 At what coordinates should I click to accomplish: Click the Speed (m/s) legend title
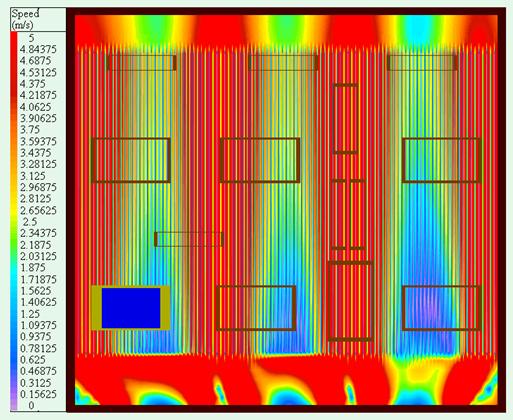coord(25,19)
